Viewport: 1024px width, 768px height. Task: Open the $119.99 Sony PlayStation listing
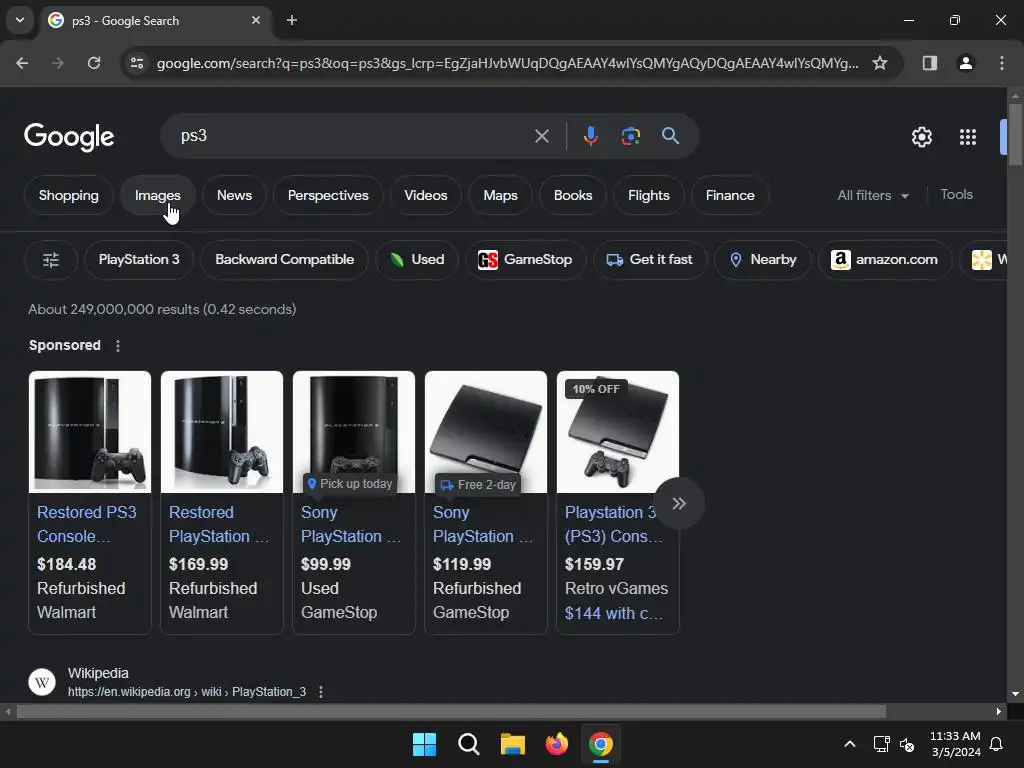click(x=483, y=524)
